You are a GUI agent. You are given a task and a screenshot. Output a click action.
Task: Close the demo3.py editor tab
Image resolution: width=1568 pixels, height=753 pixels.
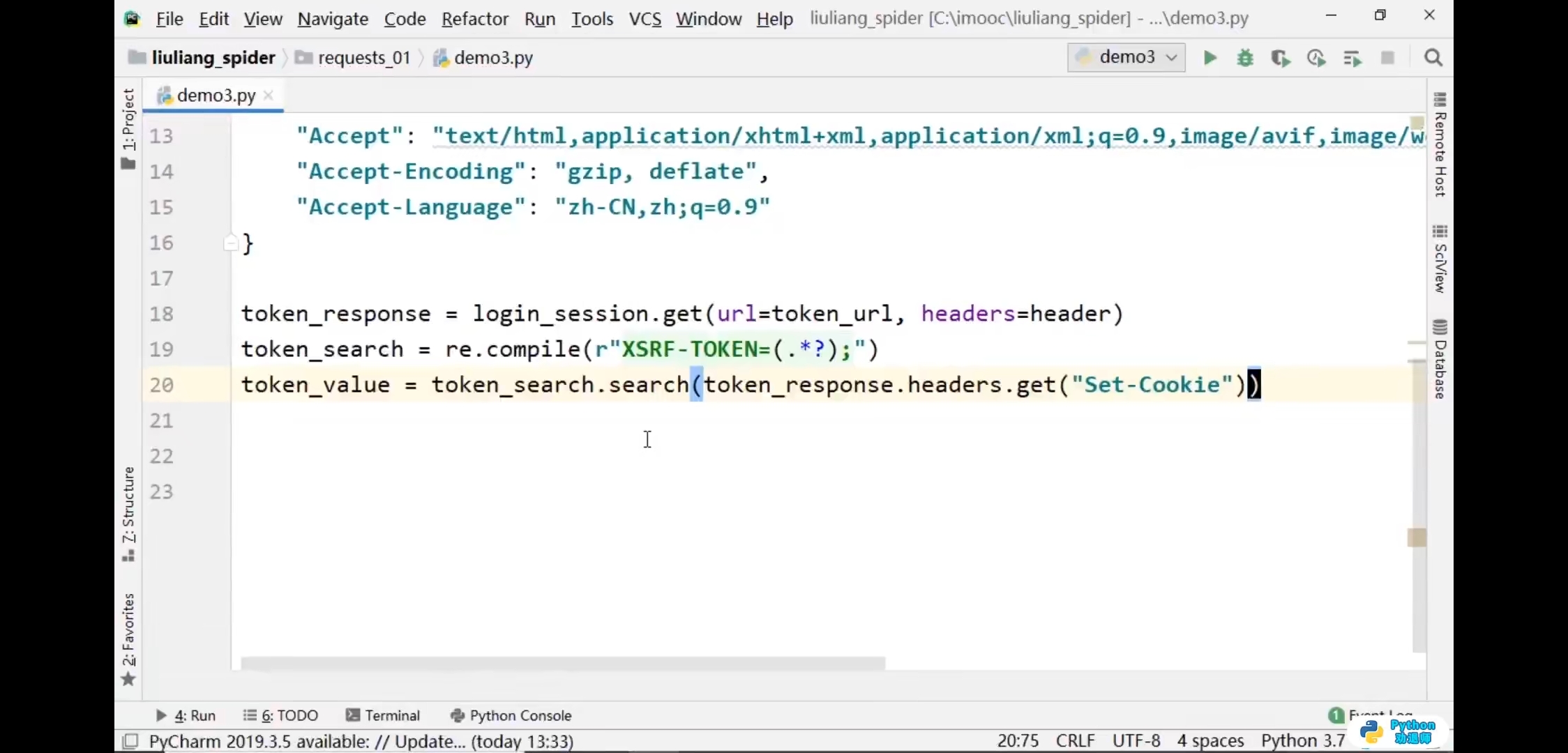269,96
